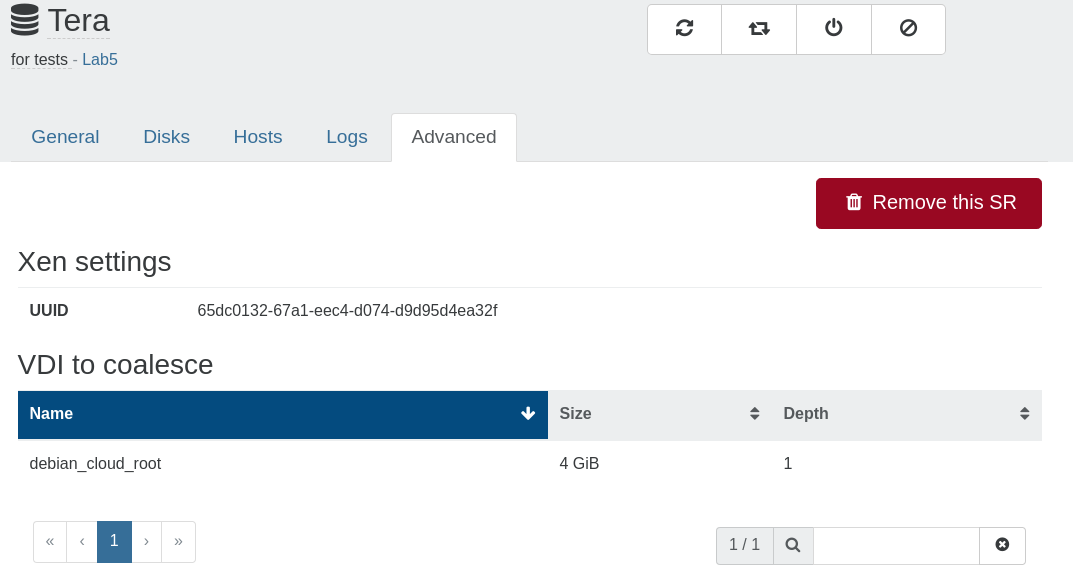
Task: Click the forget SR ban icon
Action: [x=908, y=29]
